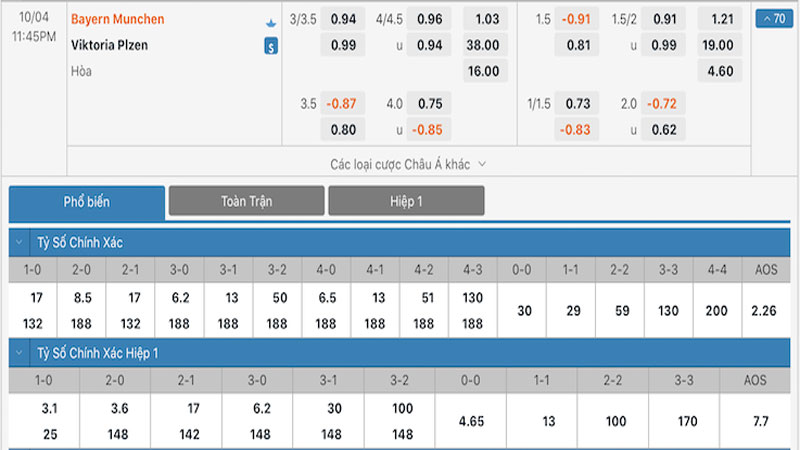
Task: Collapse the Tỷ Số Chính Xác section
Action: point(19,241)
